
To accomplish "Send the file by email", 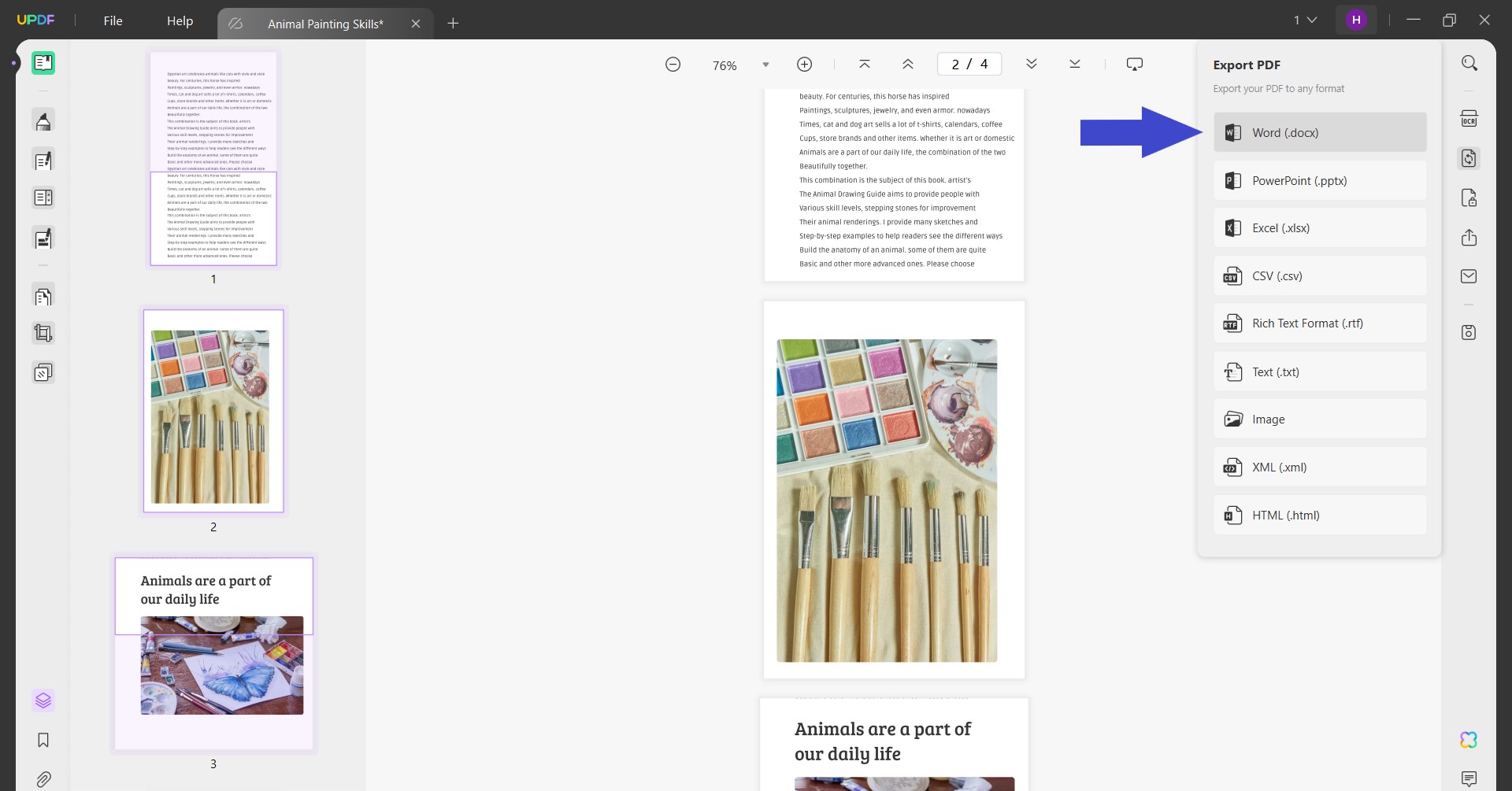I will tap(1469, 276).
